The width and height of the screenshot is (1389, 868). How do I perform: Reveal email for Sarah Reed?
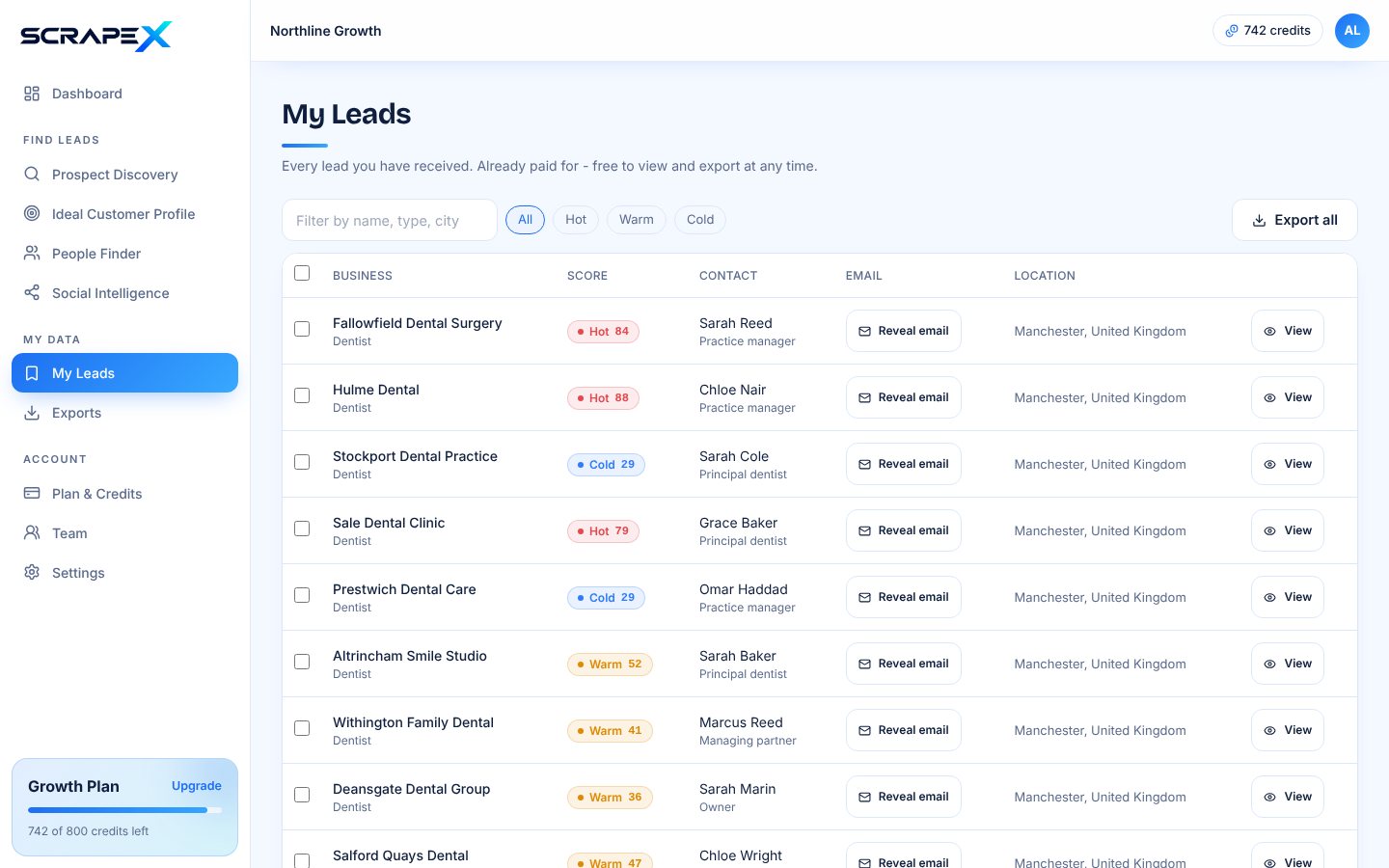point(904,331)
